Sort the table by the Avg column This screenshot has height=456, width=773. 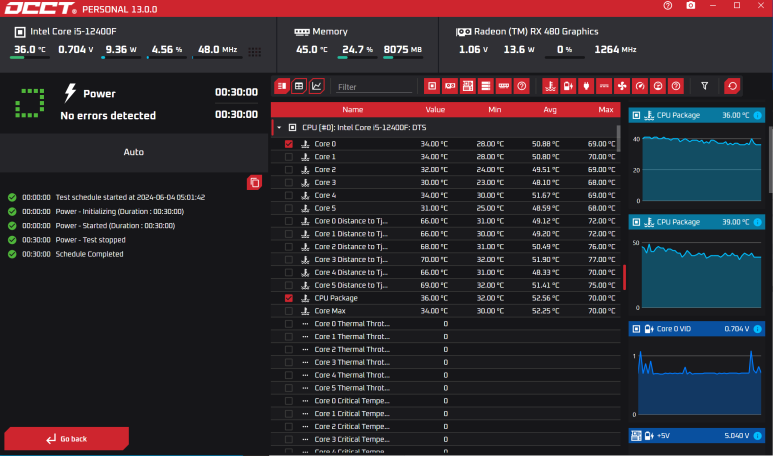549,109
